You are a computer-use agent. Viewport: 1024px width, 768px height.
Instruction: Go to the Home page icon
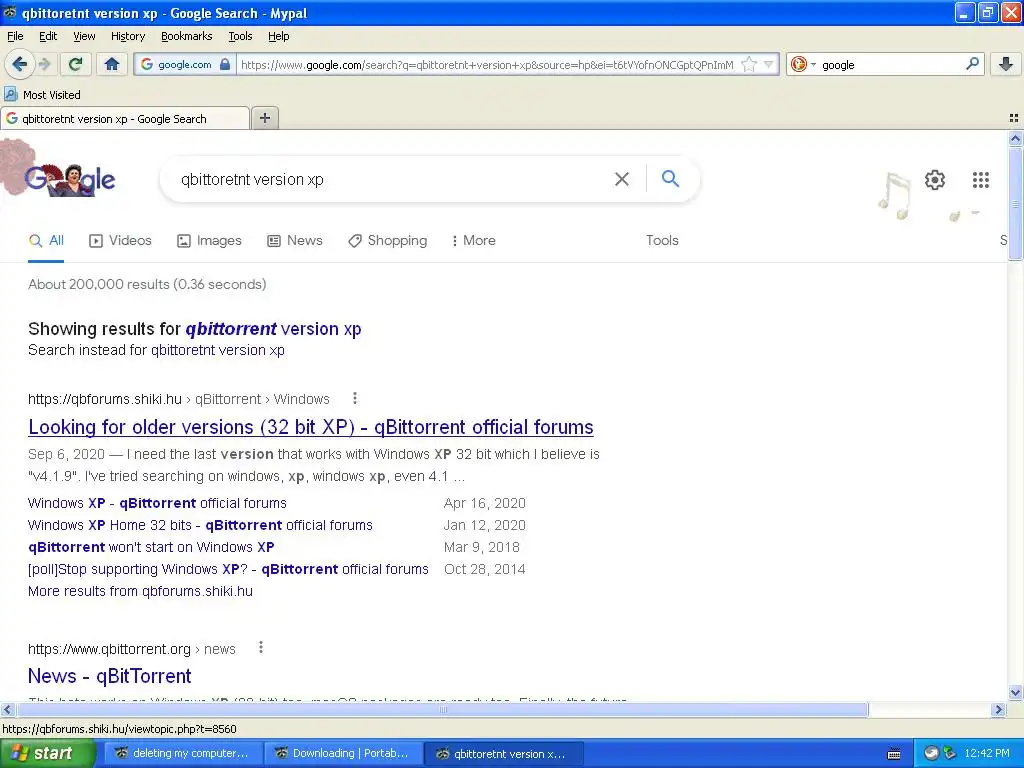click(112, 64)
